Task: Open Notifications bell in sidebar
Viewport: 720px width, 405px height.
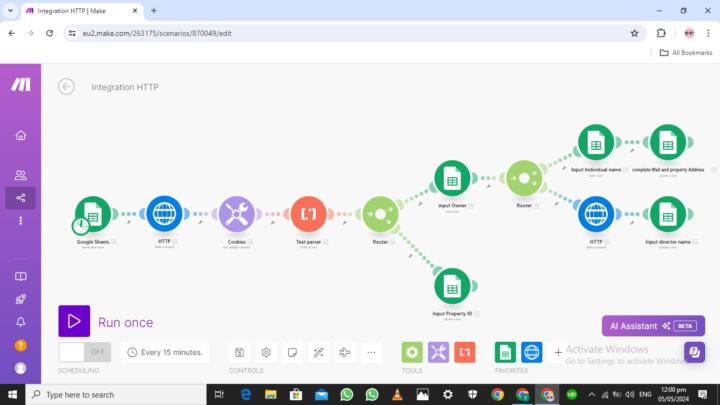Action: (x=21, y=322)
